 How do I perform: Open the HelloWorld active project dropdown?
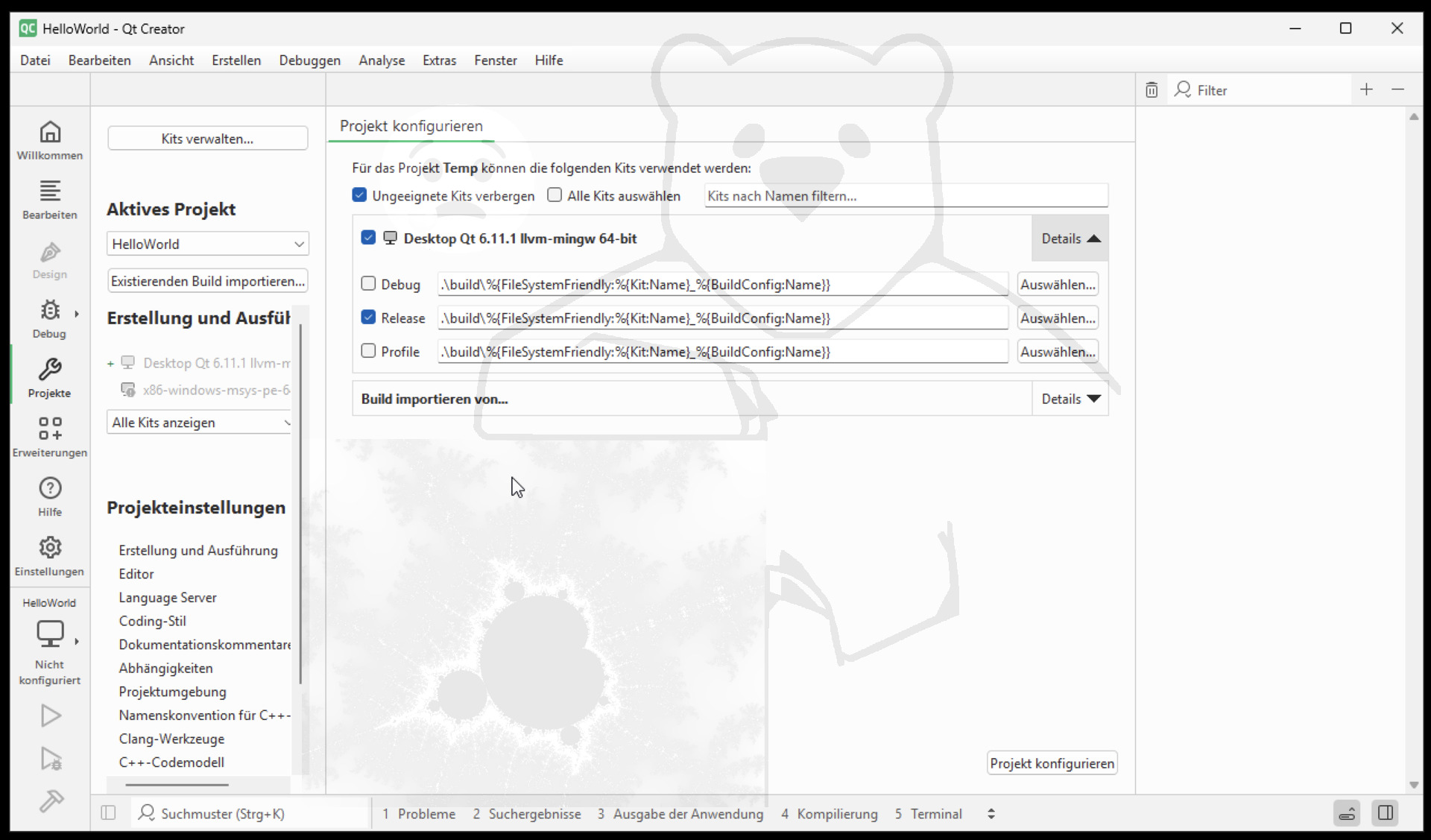point(208,244)
